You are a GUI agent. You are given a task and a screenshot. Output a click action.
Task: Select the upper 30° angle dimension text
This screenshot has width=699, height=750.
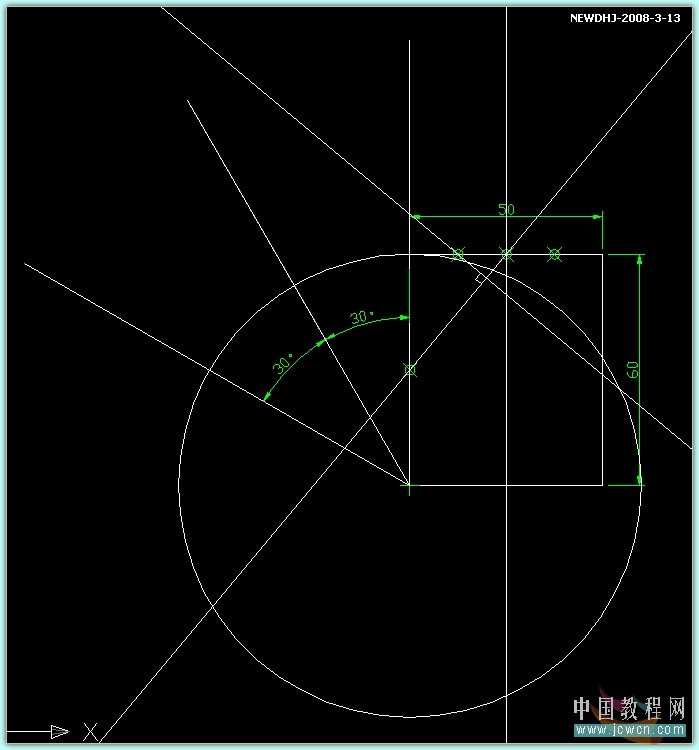click(x=362, y=318)
